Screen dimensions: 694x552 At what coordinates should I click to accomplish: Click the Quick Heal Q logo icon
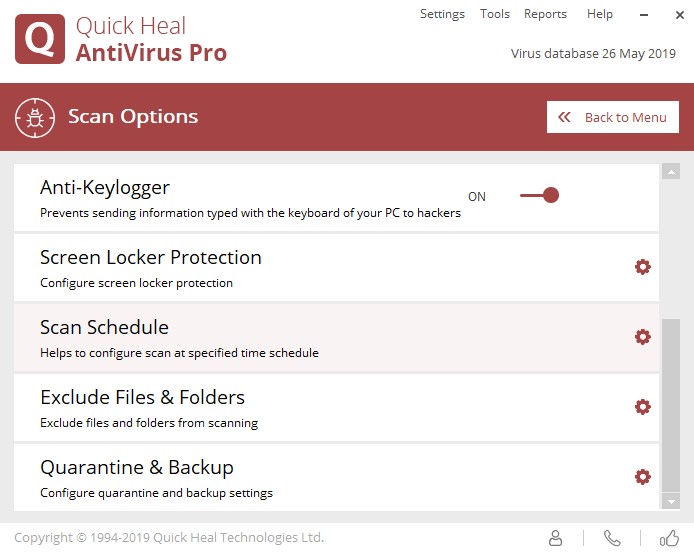click(40, 39)
